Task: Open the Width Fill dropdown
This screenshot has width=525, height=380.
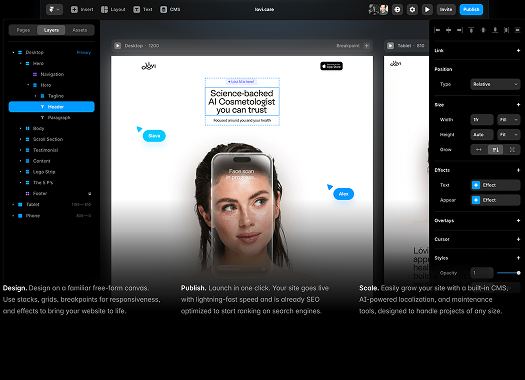Action: tap(509, 120)
